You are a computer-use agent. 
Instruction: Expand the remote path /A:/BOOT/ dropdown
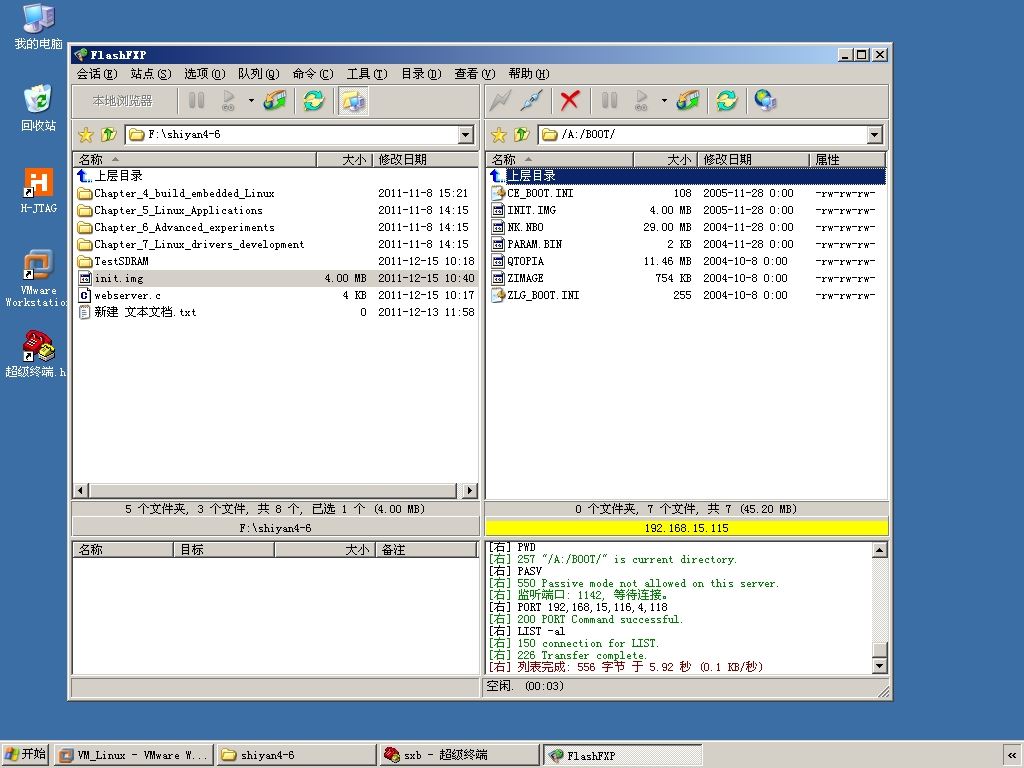tap(875, 135)
